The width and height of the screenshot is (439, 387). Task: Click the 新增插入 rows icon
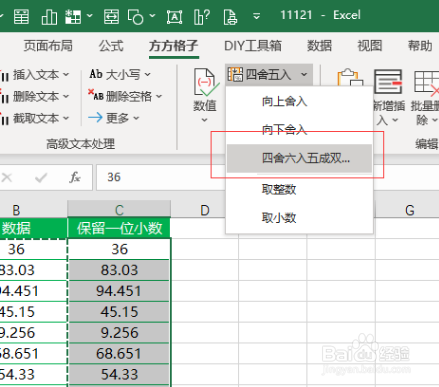tap(388, 81)
